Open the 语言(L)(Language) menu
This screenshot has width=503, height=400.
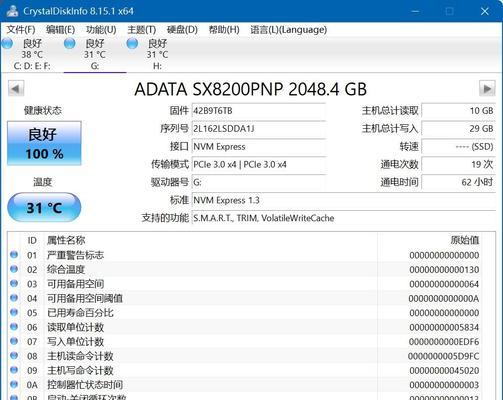click(289, 30)
